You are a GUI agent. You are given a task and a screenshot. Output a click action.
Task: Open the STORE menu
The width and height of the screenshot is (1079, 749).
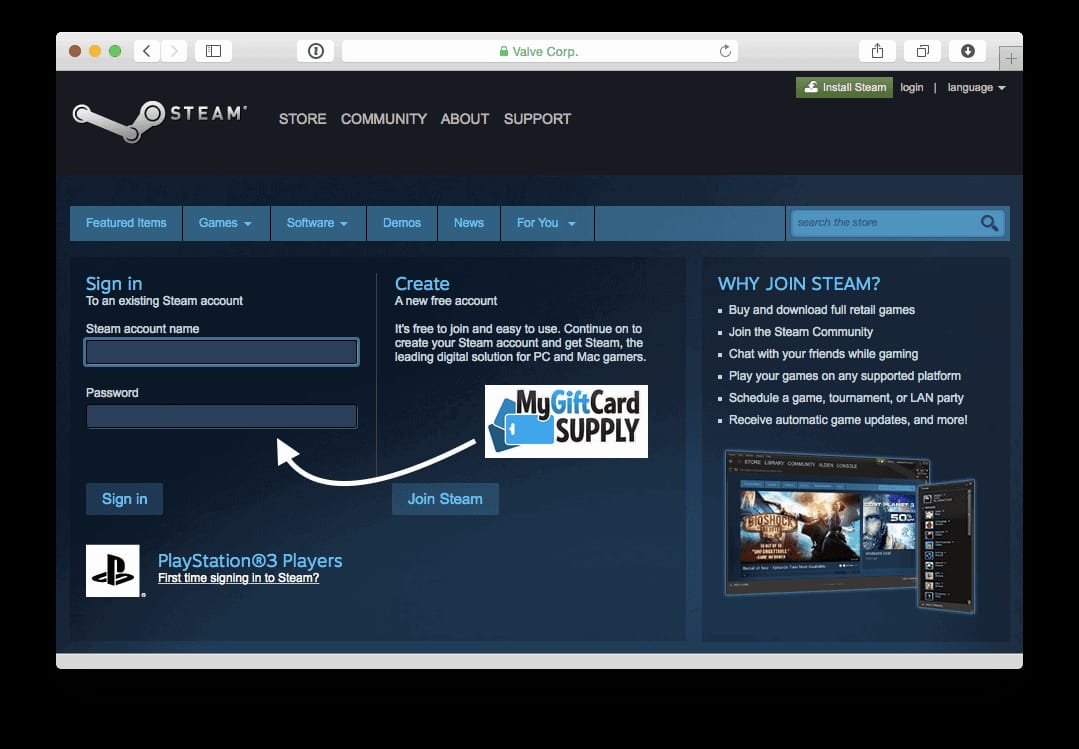click(x=302, y=119)
